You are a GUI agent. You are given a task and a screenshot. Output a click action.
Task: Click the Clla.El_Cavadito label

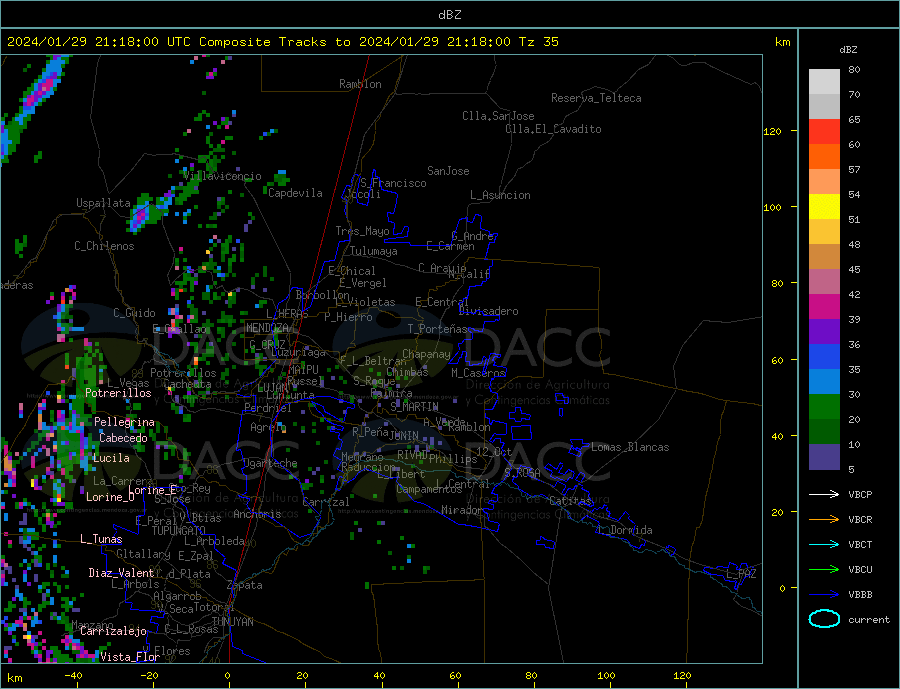click(553, 129)
